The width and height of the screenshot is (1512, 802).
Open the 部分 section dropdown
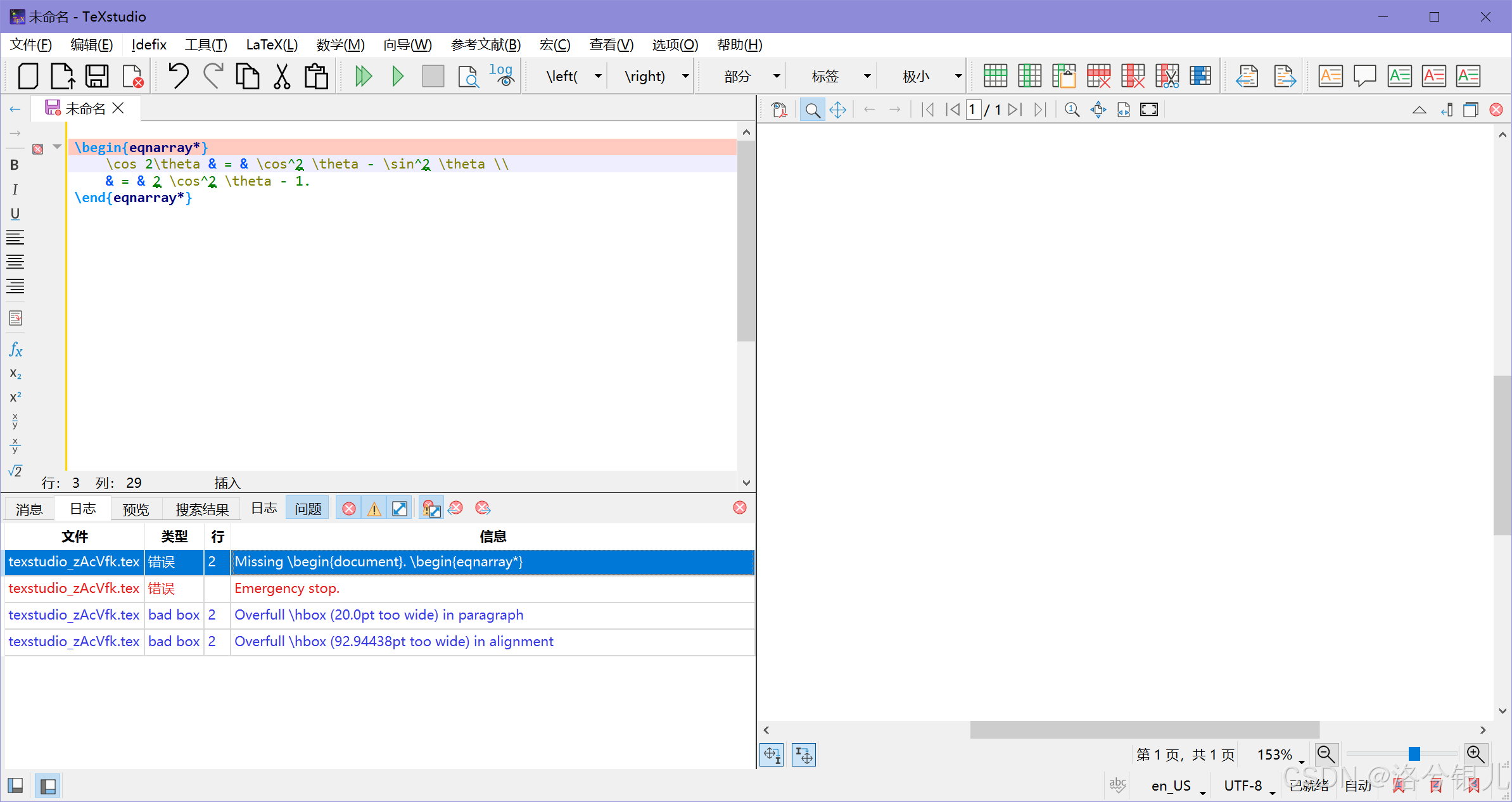click(777, 77)
